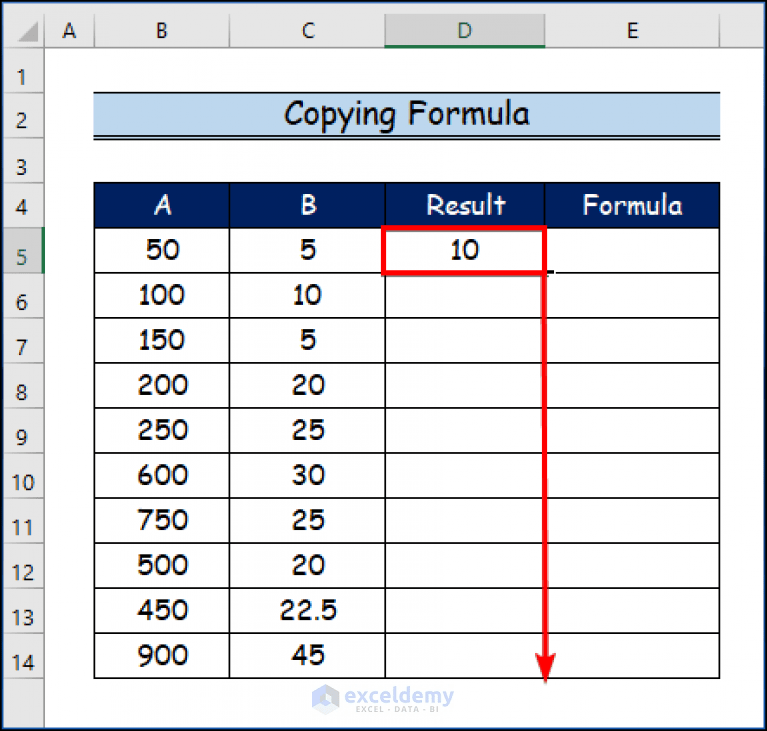Select column C header
This screenshot has width=767, height=731.
(307, 31)
